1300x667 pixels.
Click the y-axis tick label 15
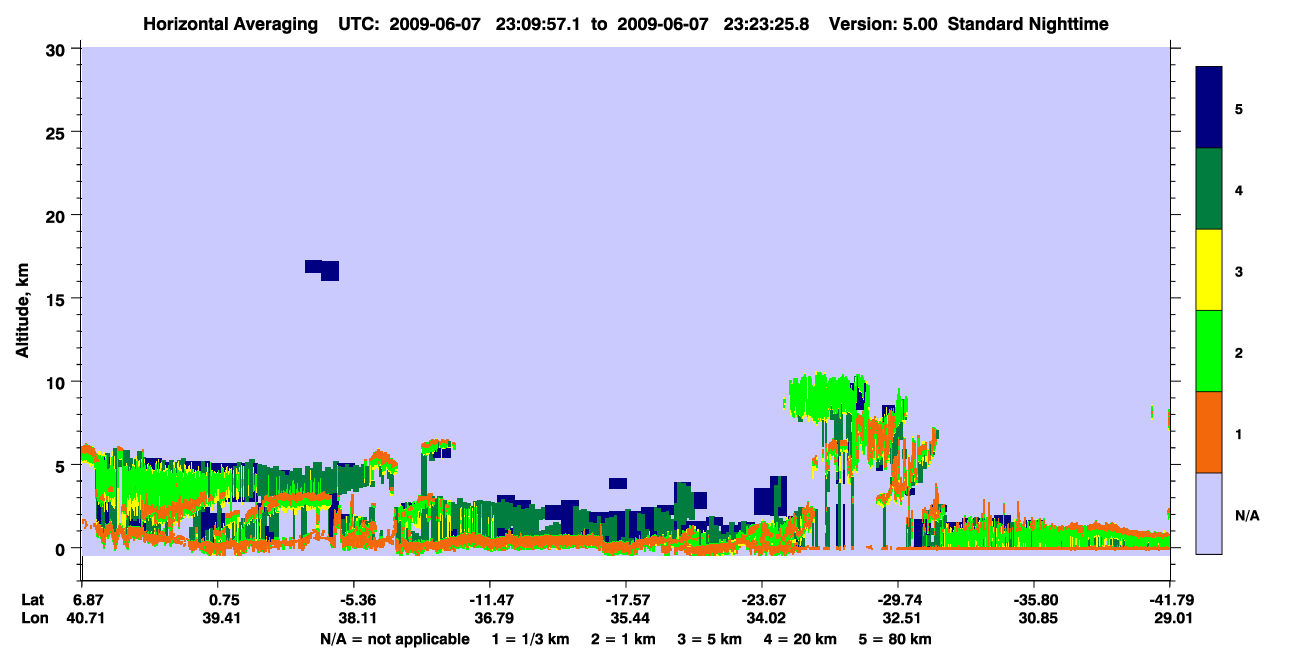[57, 299]
